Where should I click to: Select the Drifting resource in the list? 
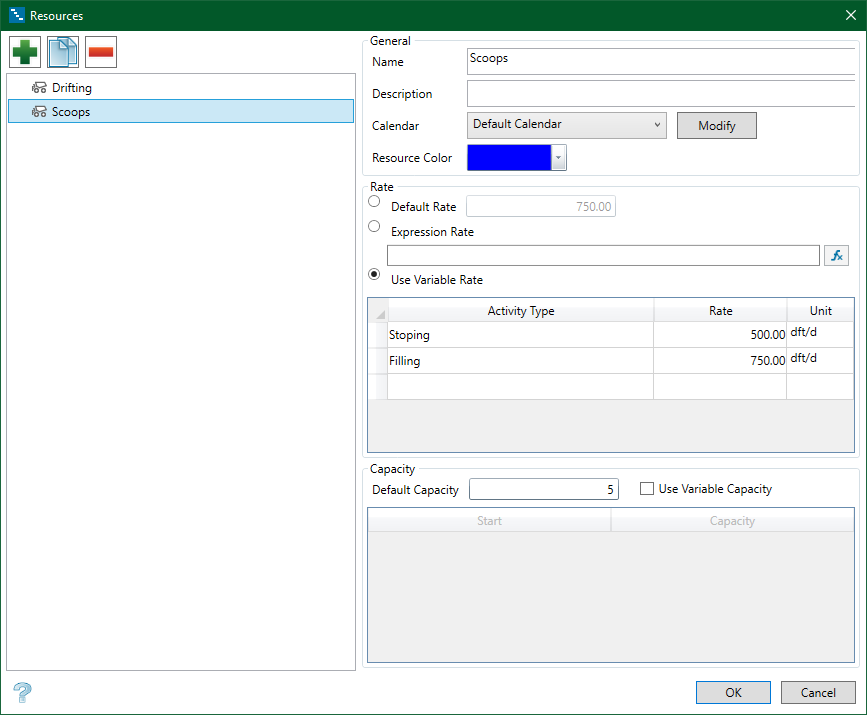[71, 88]
